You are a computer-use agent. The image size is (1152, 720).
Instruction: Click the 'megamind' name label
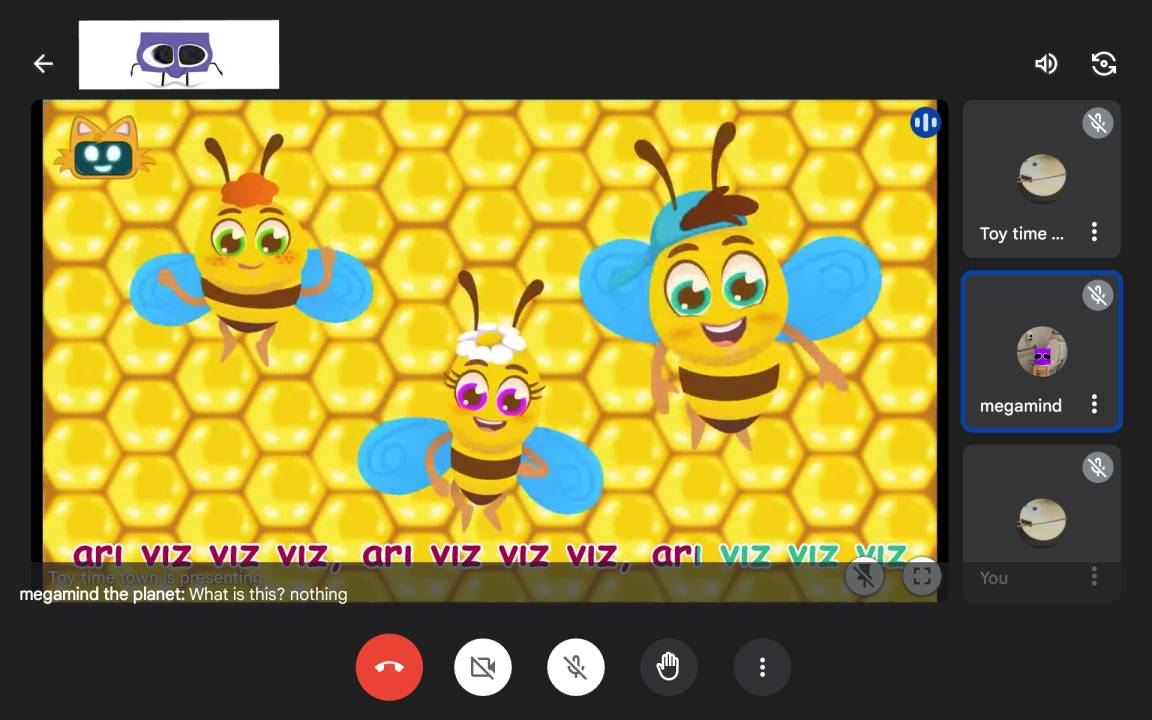[x=1020, y=406]
